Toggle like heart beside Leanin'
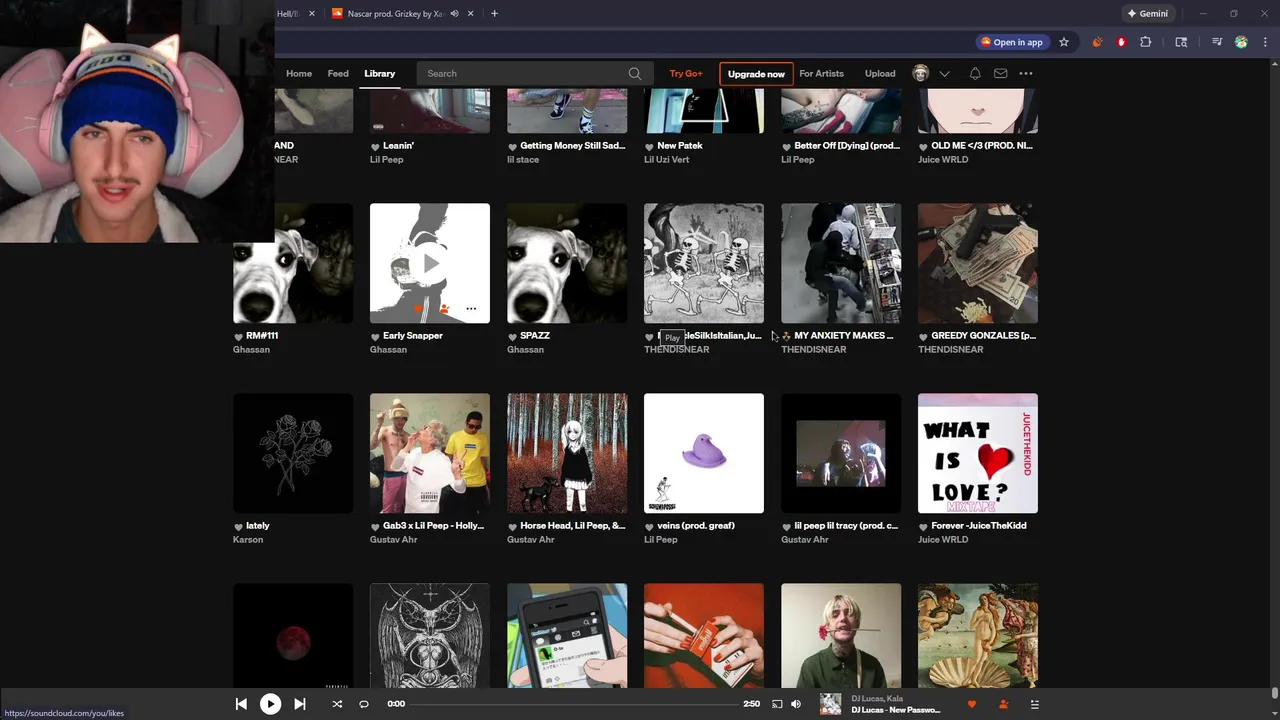This screenshot has width=1280, height=720. pyautogui.click(x=375, y=146)
